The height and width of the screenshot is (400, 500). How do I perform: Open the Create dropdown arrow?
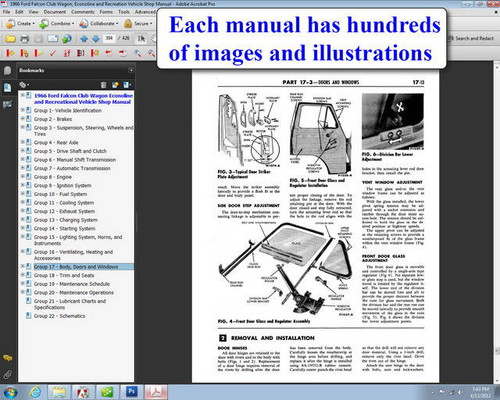(x=34, y=24)
